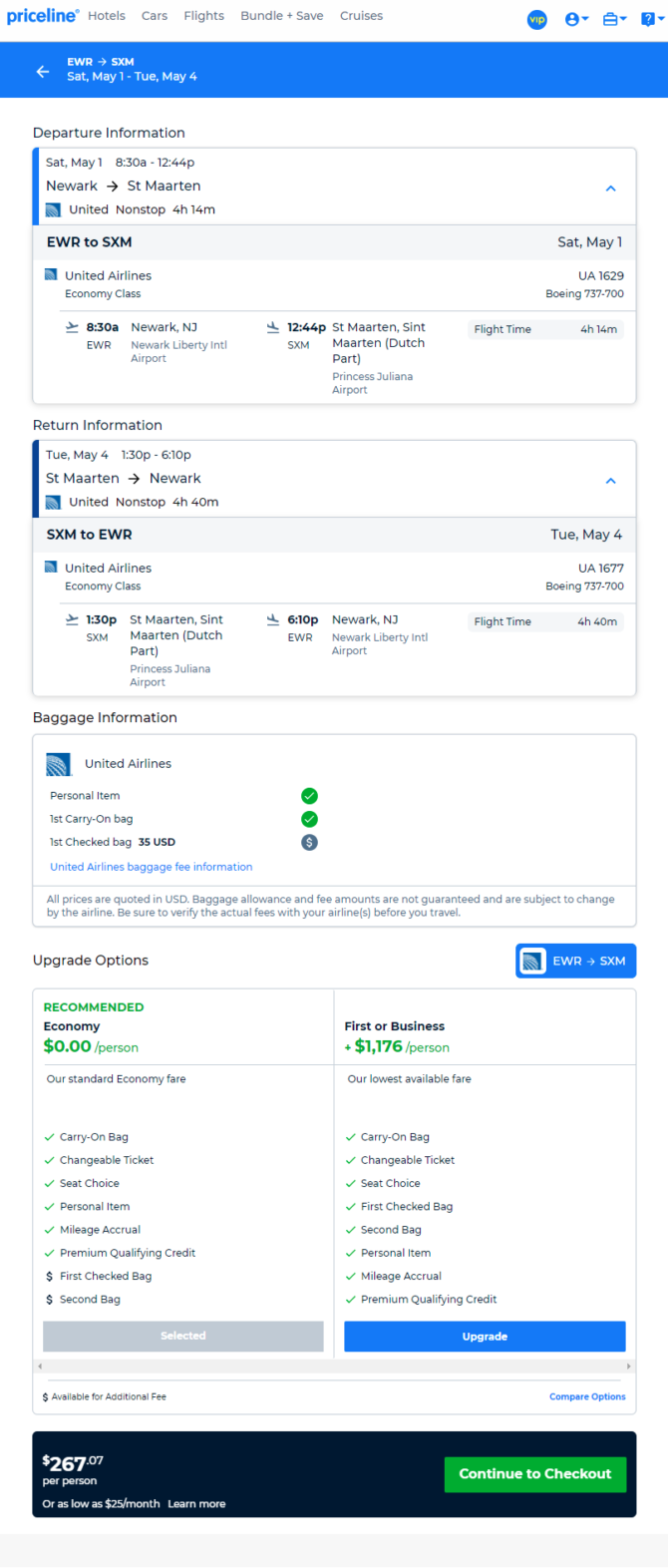Click the RECOMMENDED label on Economy
The image size is (668, 1568).
(94, 1007)
